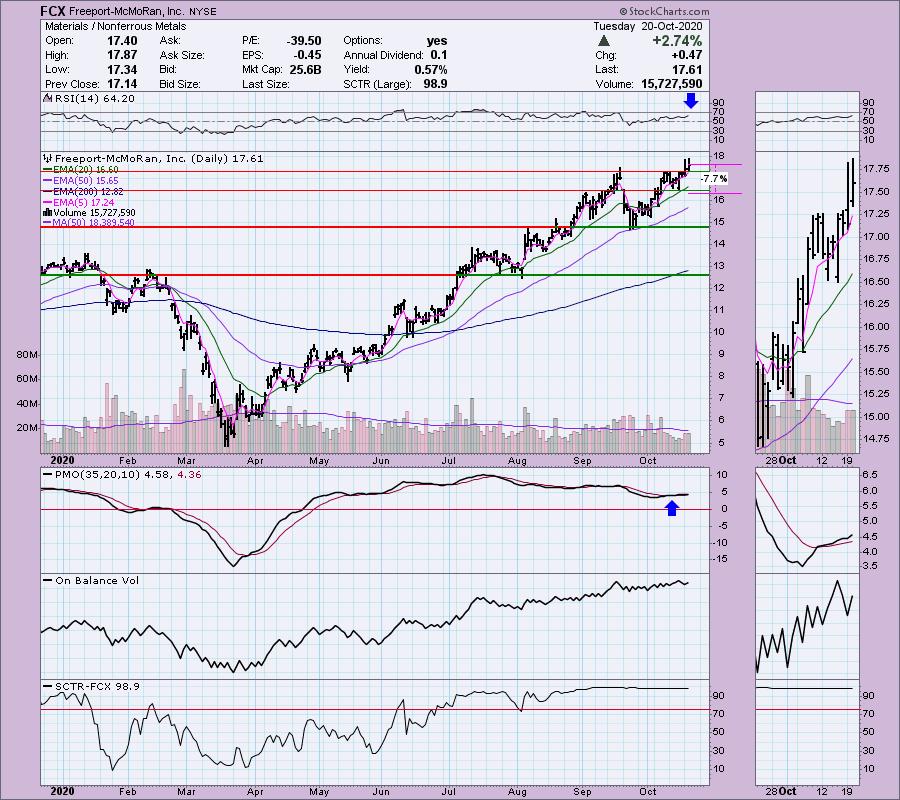Click the date Tuesday 20-Oct-2020

pos(647,26)
